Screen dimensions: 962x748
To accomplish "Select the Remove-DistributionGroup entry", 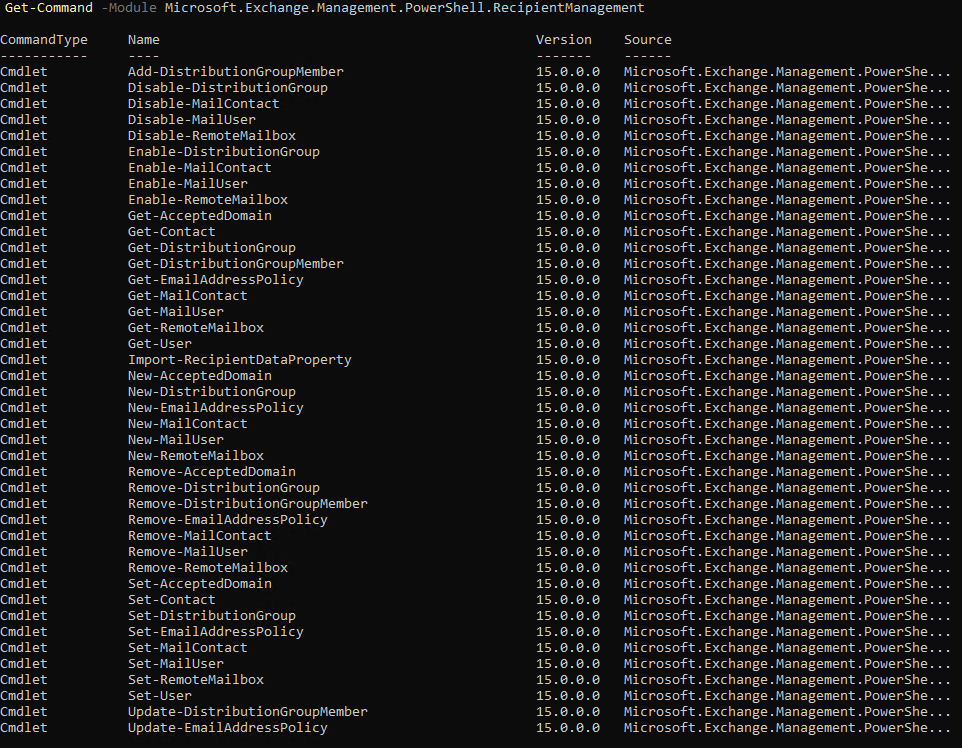I will tap(224, 487).
